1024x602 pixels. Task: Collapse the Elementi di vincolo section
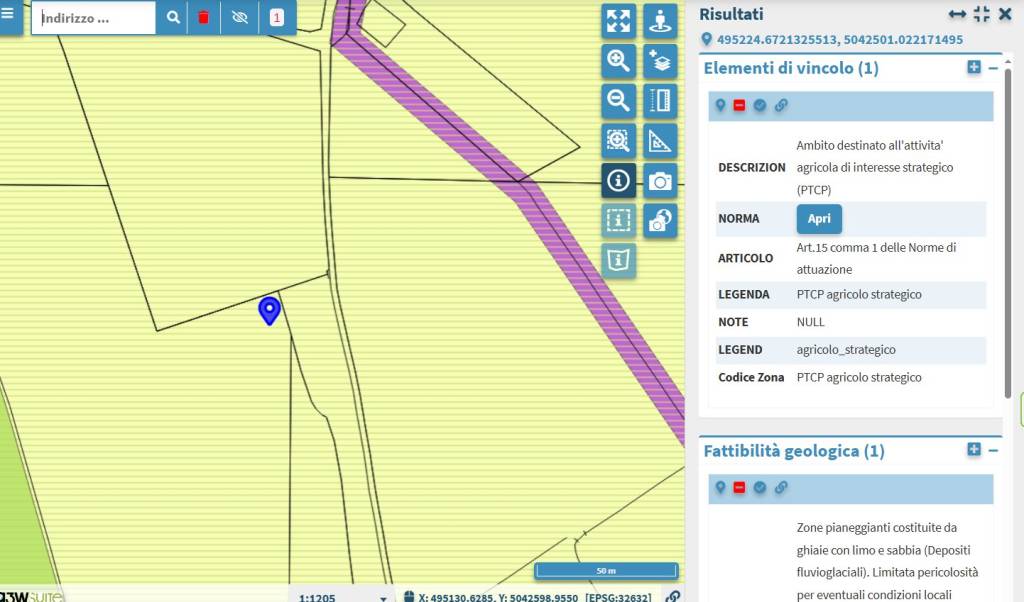993,68
